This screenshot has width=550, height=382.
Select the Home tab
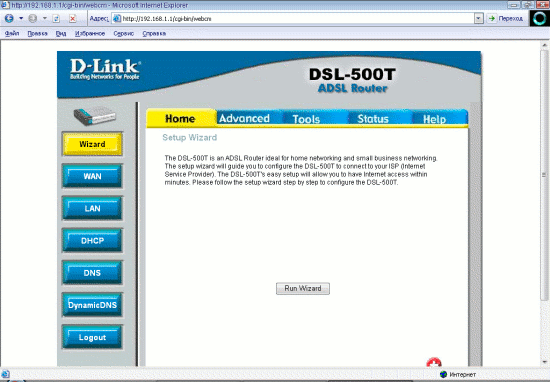(x=181, y=118)
